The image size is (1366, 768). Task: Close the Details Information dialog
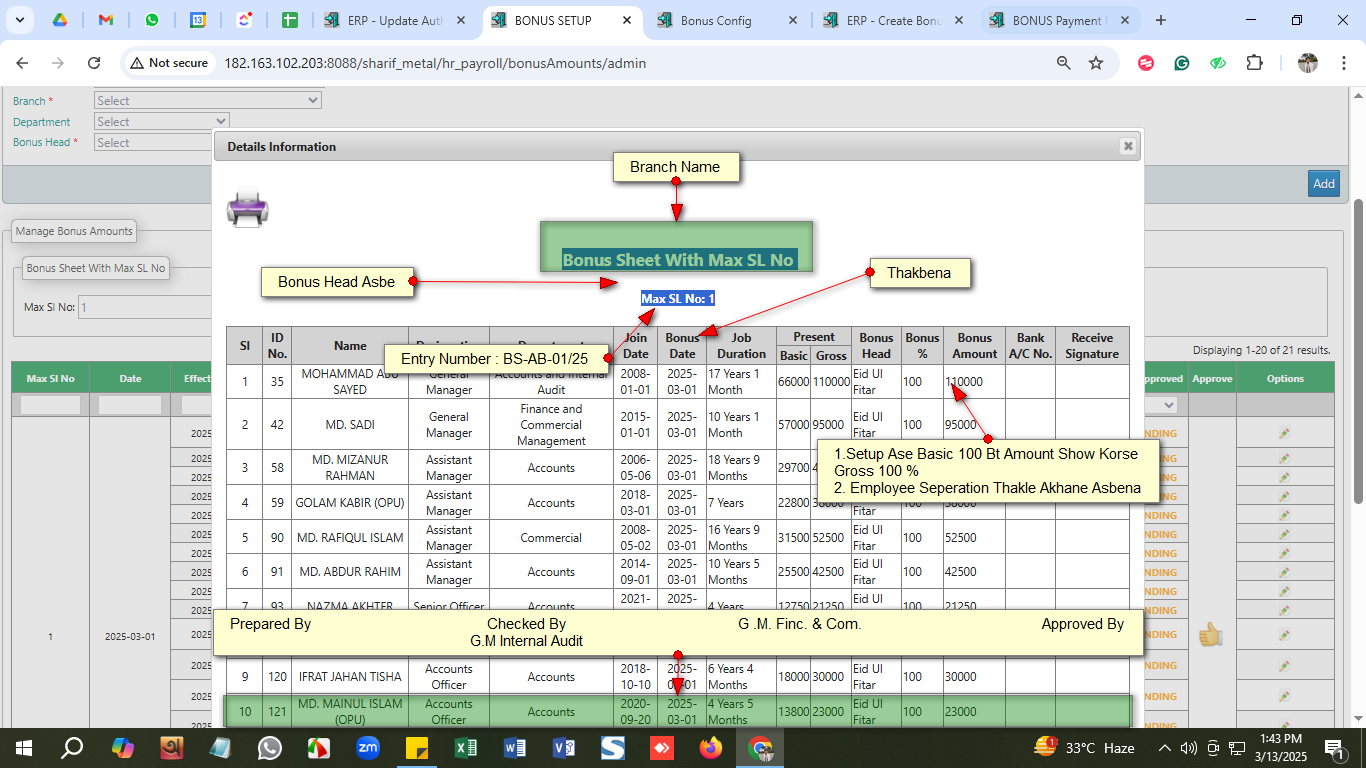click(x=1128, y=146)
